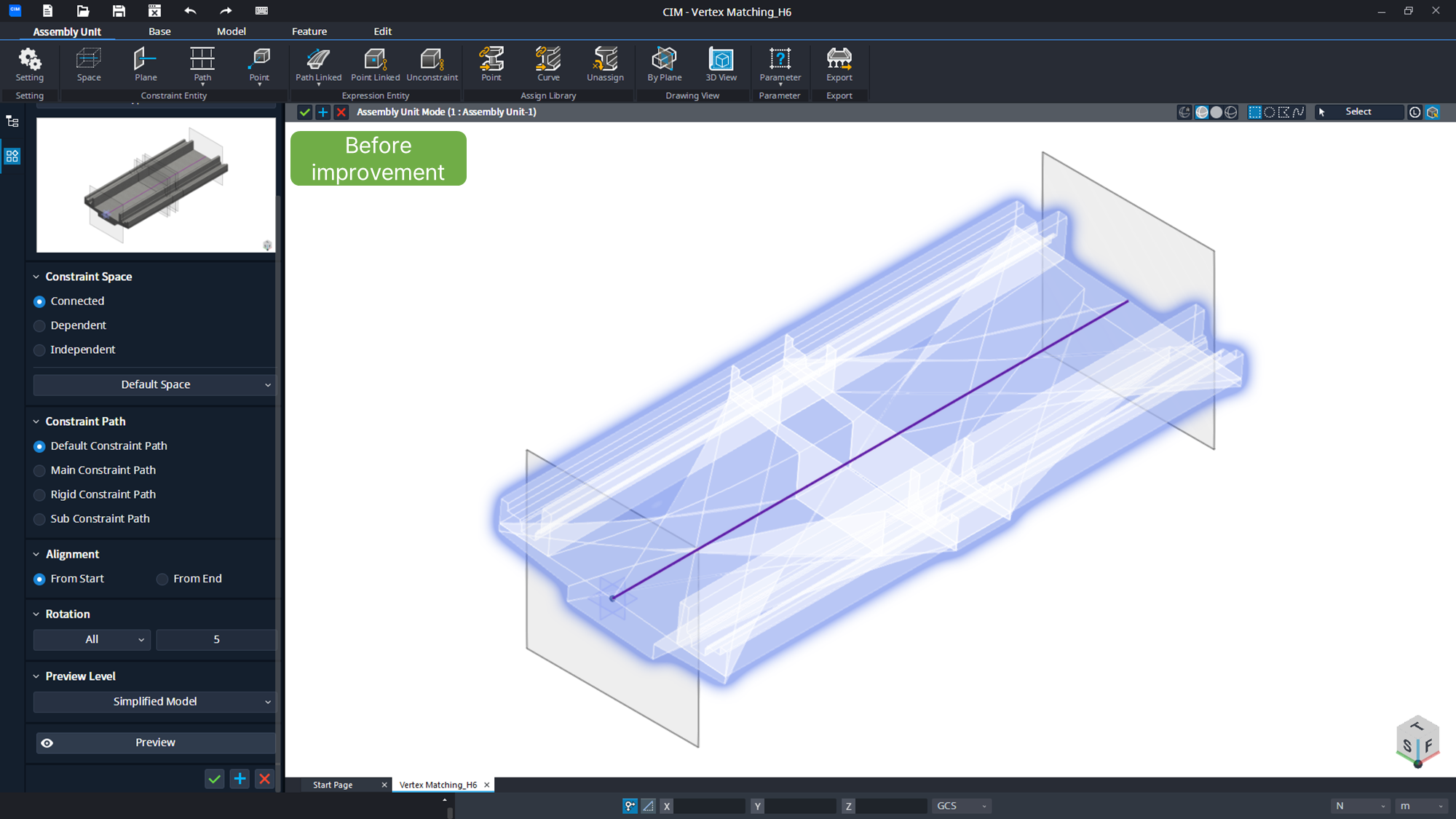This screenshot has width=1456, height=819.
Task: Close the document with the window-X icon
Action: 154,11
